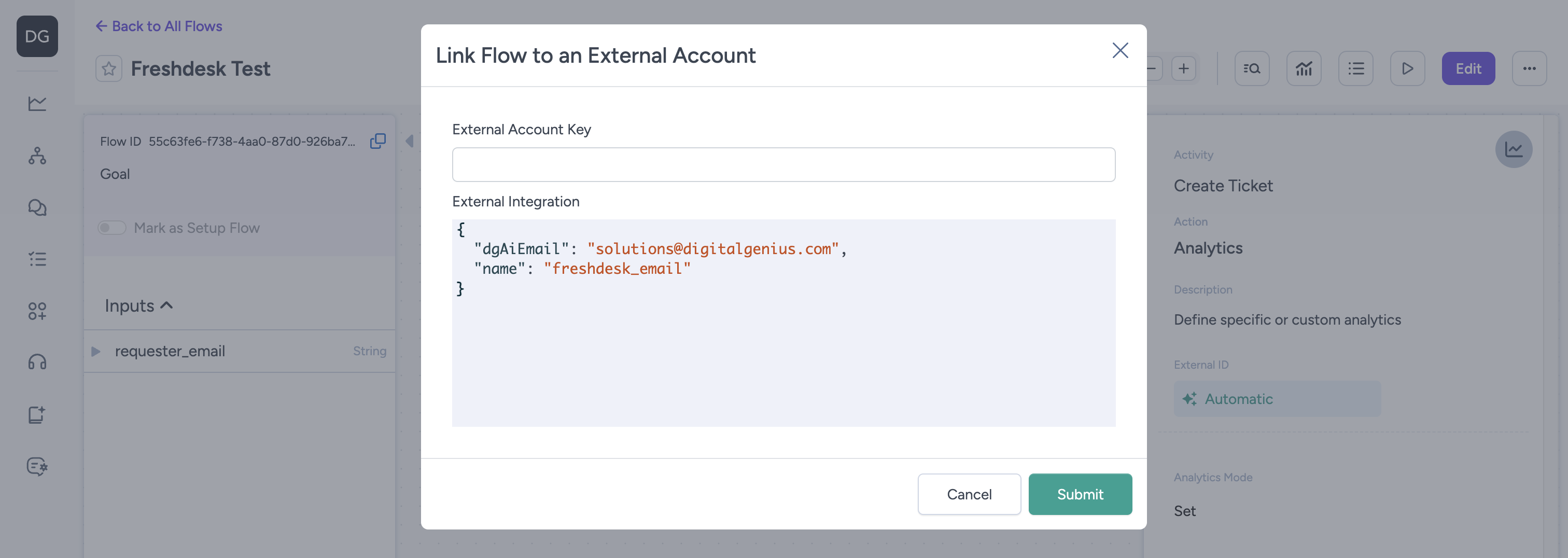The image size is (1568, 558).
Task: Open the headset support sidebar icon
Action: (x=37, y=362)
